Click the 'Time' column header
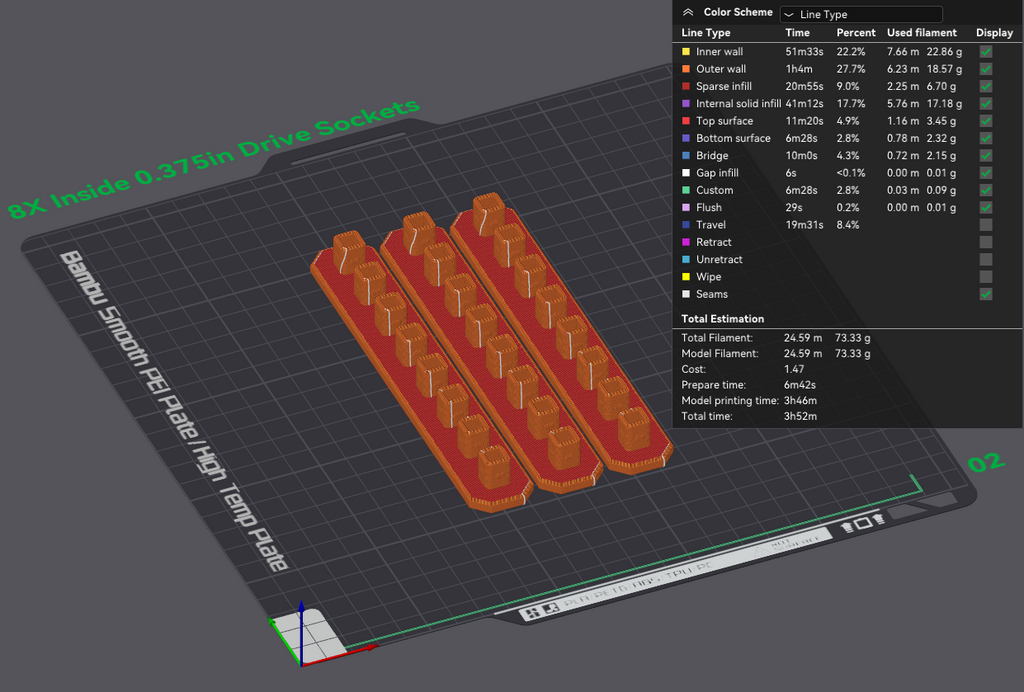This screenshot has height=692, width=1024. [x=797, y=33]
